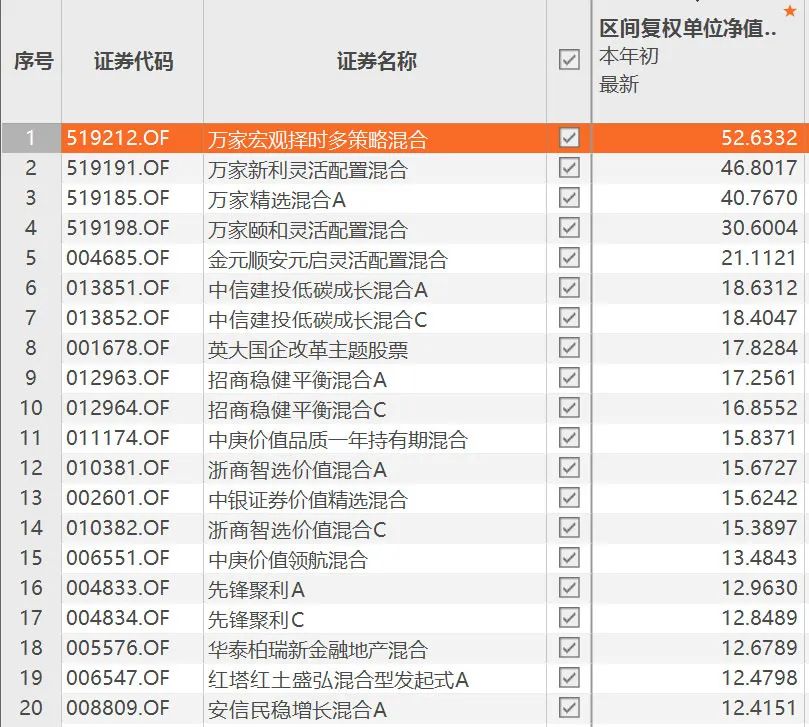809x727 pixels.
Task: Sort by 序号 column header
Action: tap(34, 61)
